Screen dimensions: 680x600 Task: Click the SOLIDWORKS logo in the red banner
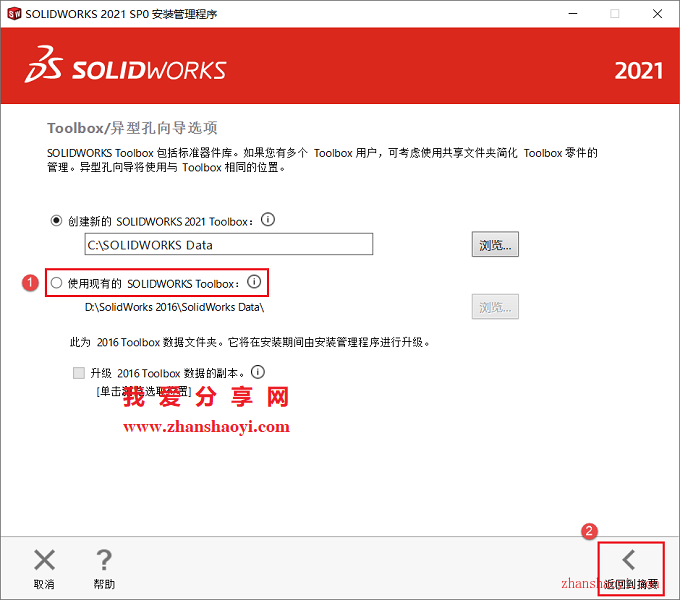[125, 65]
